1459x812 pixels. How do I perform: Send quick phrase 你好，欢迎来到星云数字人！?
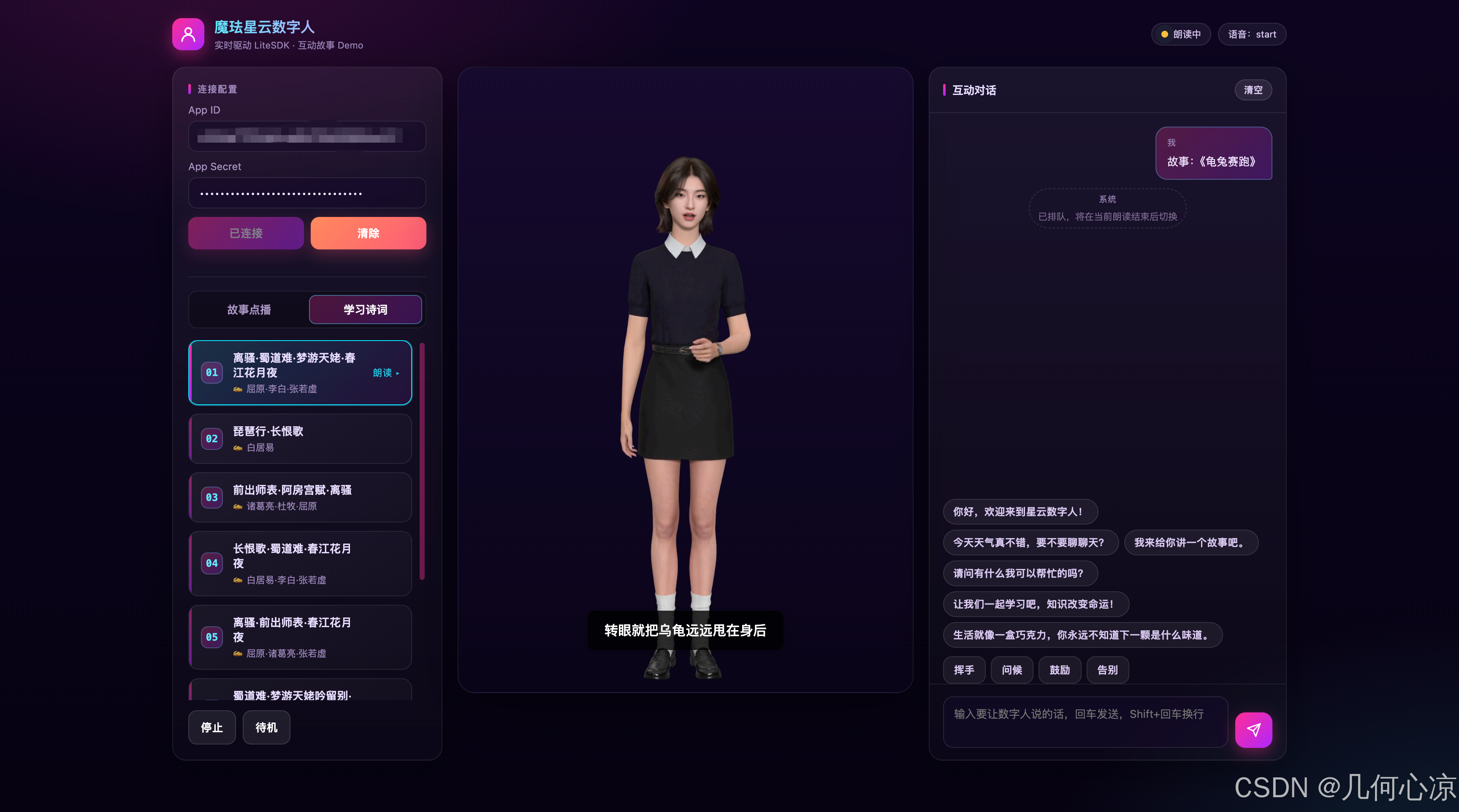(1020, 512)
